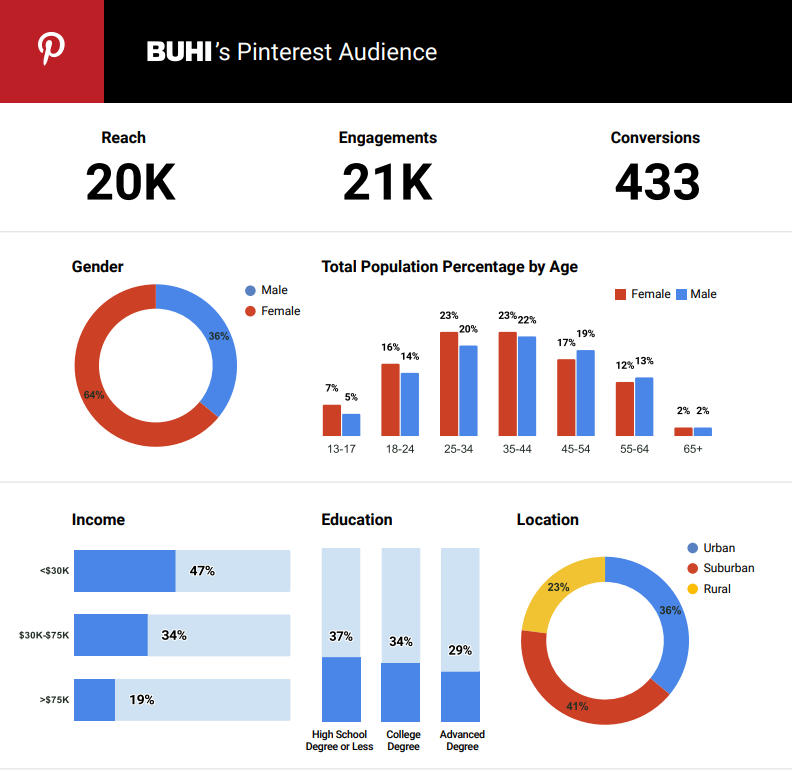Click the dark blue <$30K income bar
Image resolution: width=792 pixels, height=771 pixels.
125,571
